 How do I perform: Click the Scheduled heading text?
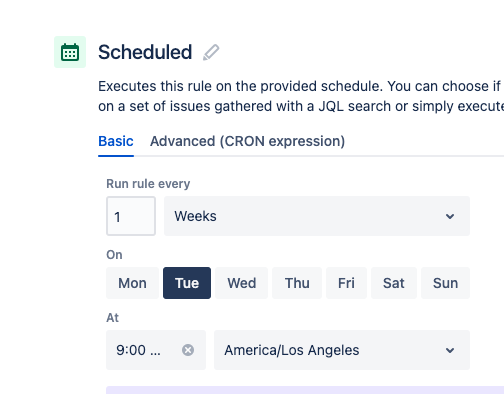145,52
